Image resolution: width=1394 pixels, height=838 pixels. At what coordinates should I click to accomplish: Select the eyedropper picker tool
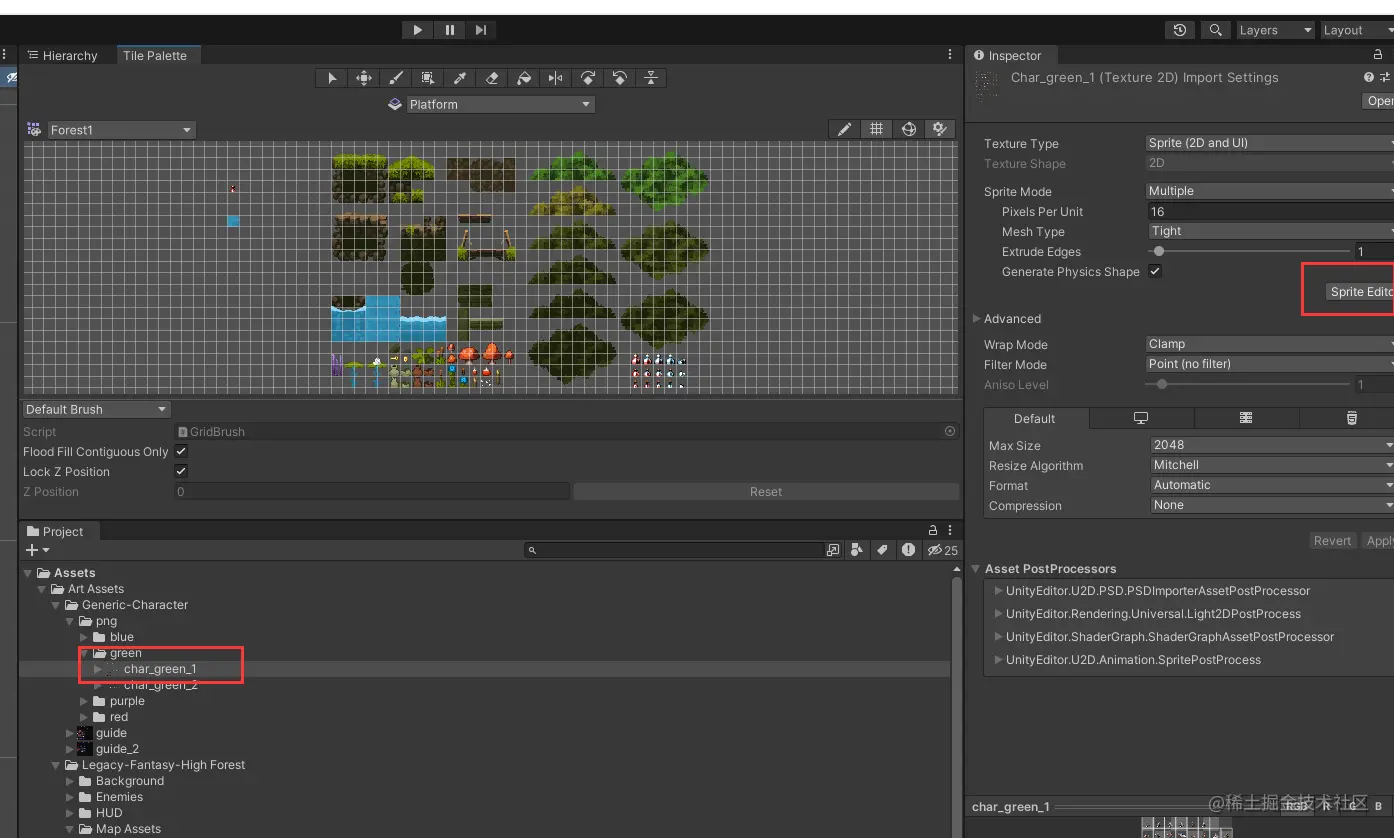tap(460, 78)
